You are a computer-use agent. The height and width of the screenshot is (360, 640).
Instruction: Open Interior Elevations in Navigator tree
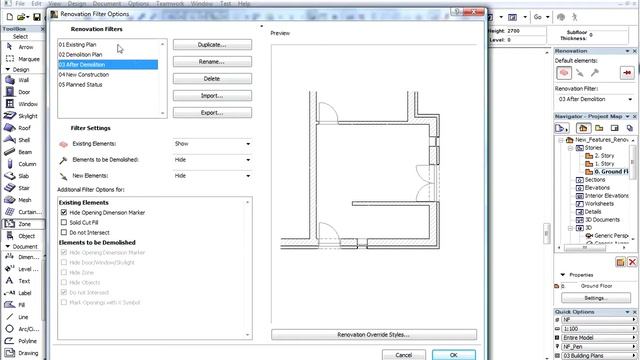[602, 196]
